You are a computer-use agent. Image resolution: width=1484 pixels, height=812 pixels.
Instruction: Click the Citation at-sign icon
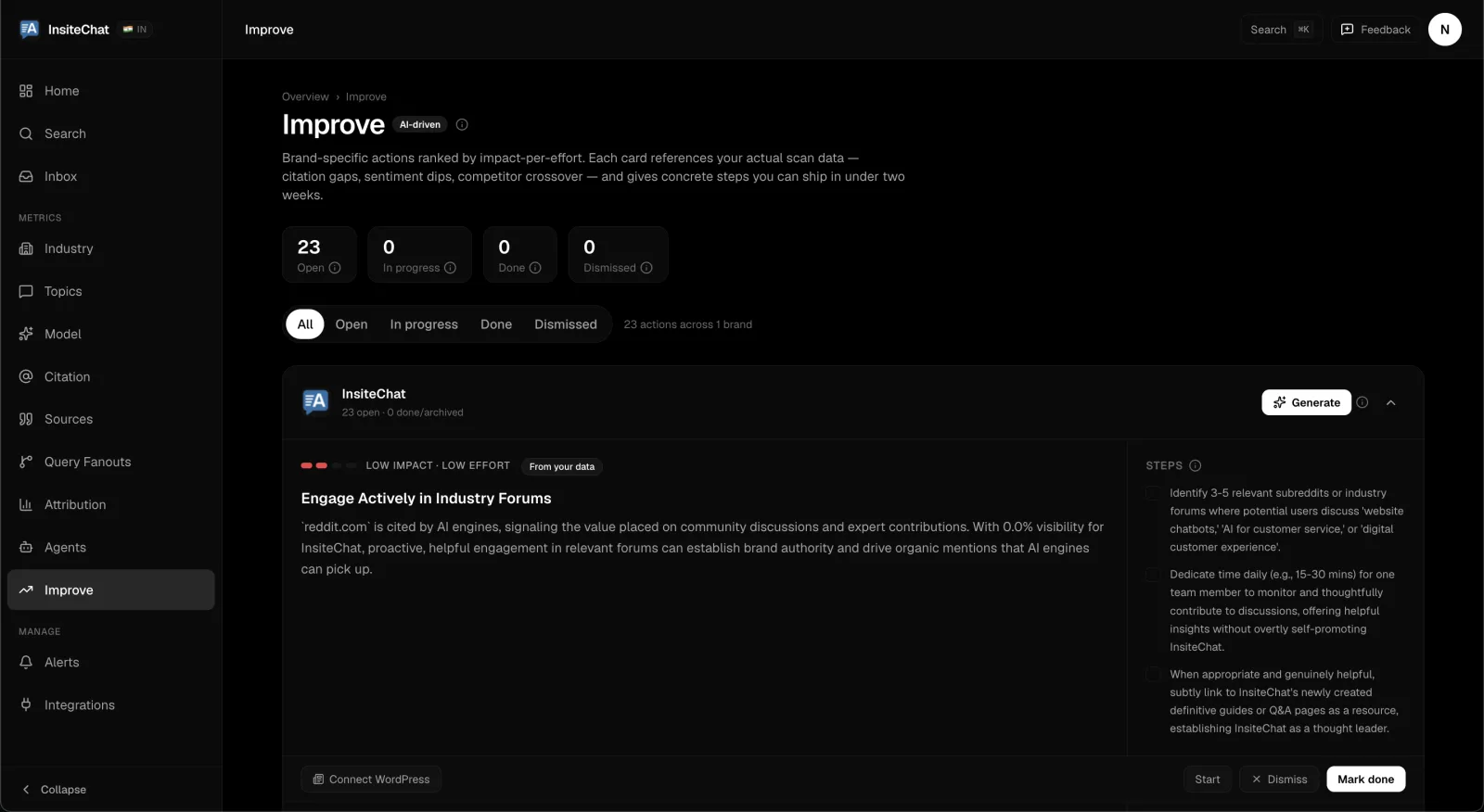(26, 376)
